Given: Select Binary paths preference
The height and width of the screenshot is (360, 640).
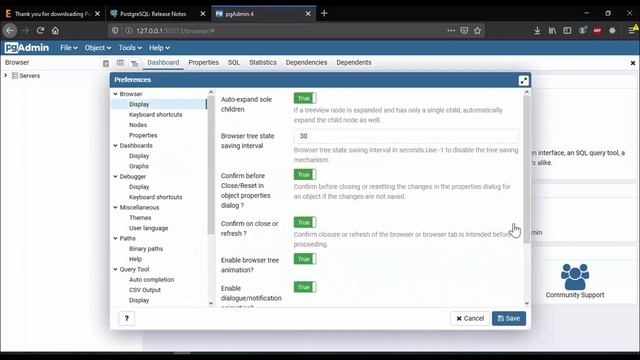Looking at the screenshot, I should click(146, 249).
